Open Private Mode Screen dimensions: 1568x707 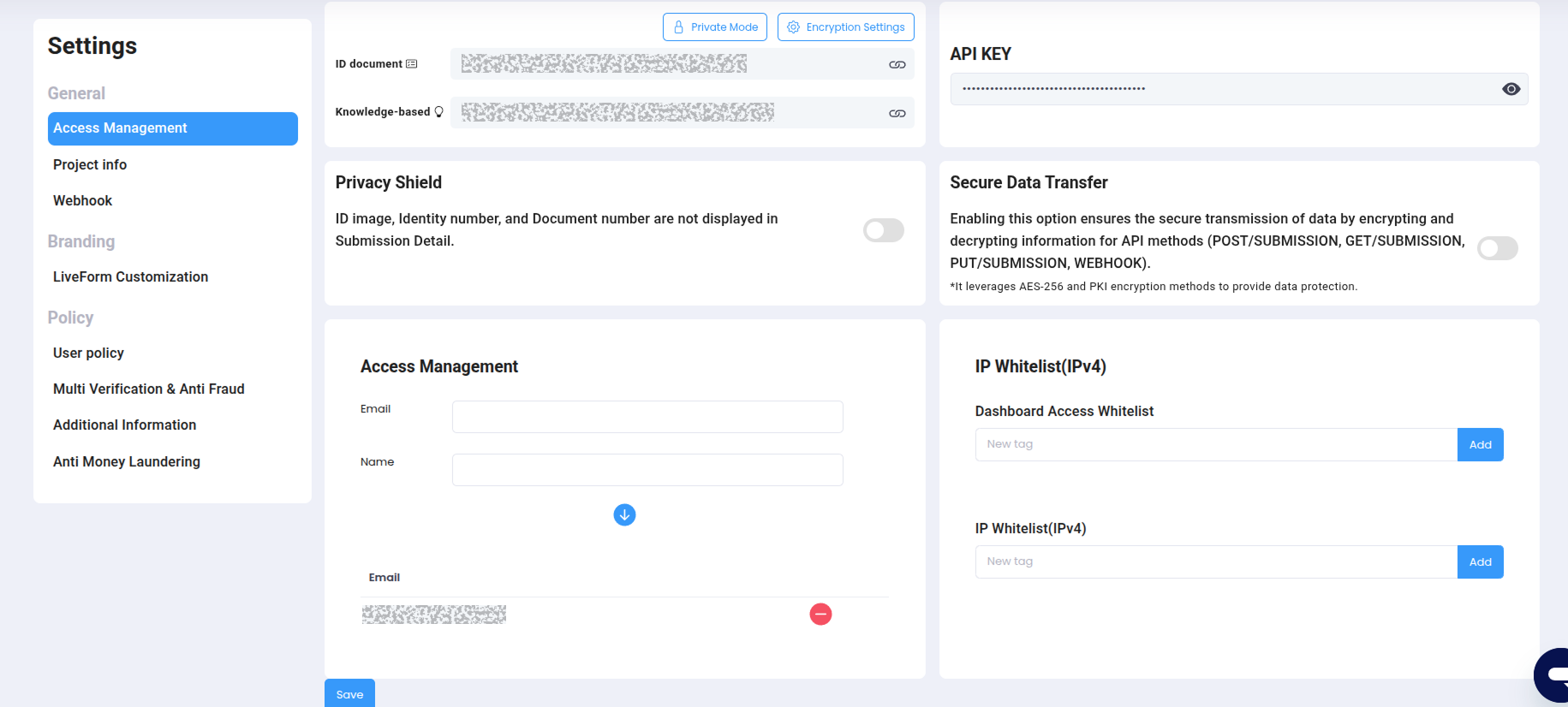pos(714,27)
